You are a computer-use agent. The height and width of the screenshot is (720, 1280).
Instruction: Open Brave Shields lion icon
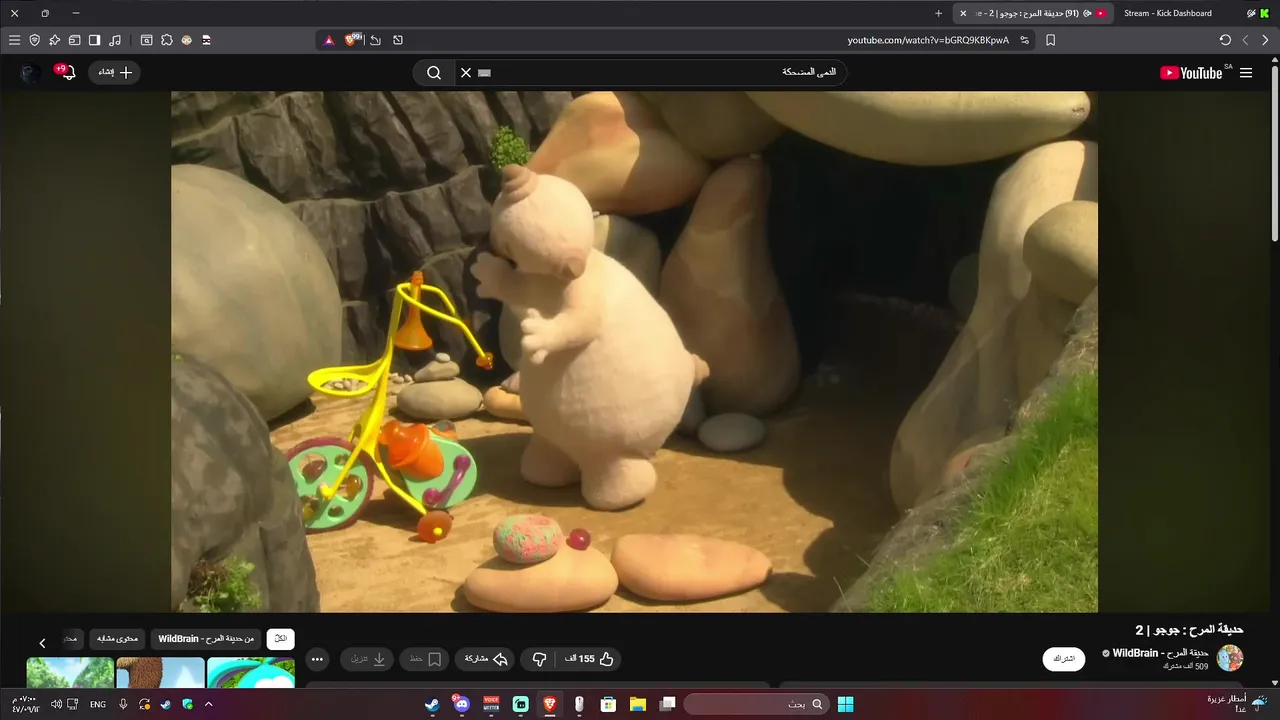coord(352,40)
